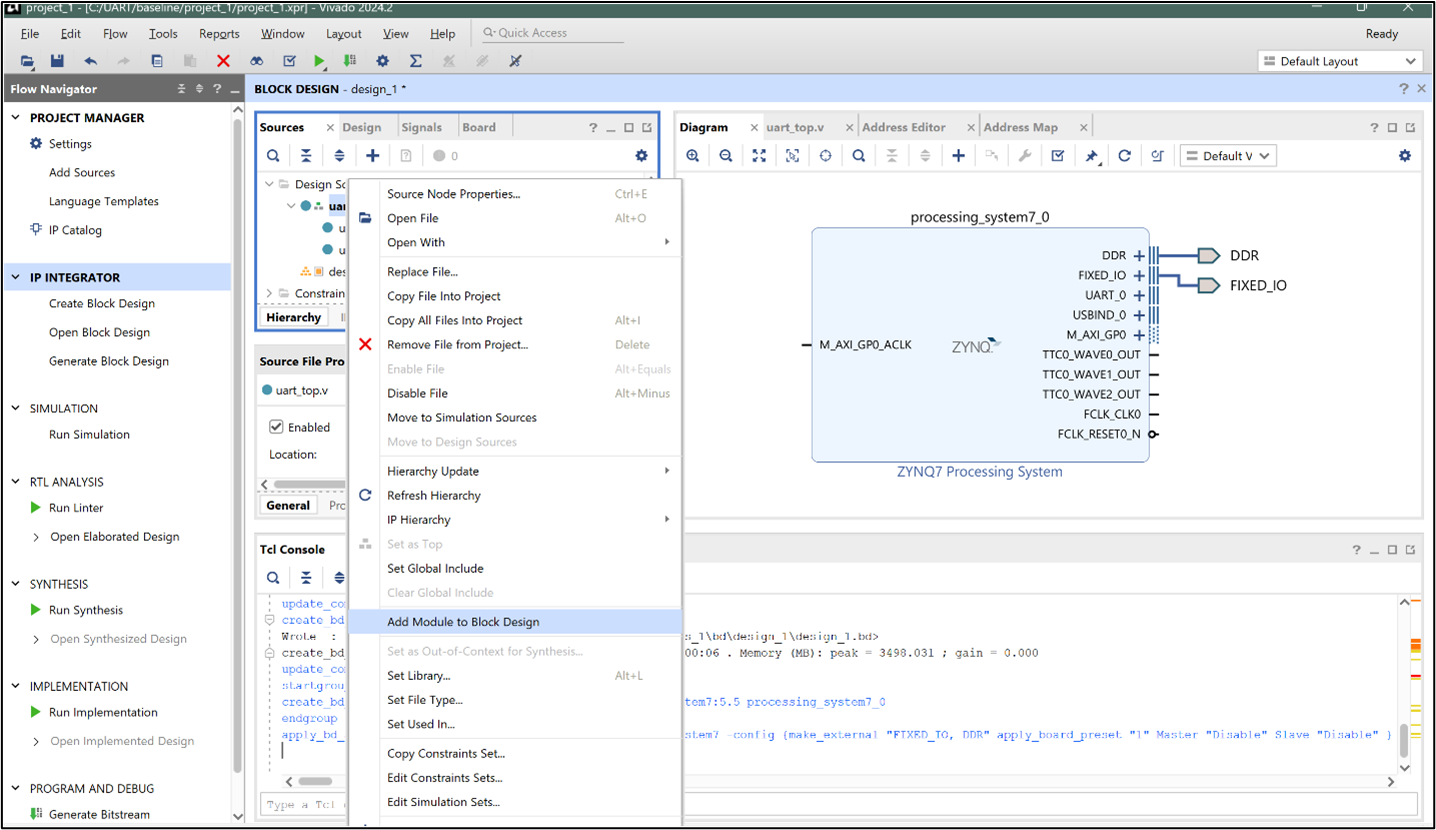1436x830 pixels.
Task: Add sources with the plus icon in Sources panel
Action: coord(372,156)
